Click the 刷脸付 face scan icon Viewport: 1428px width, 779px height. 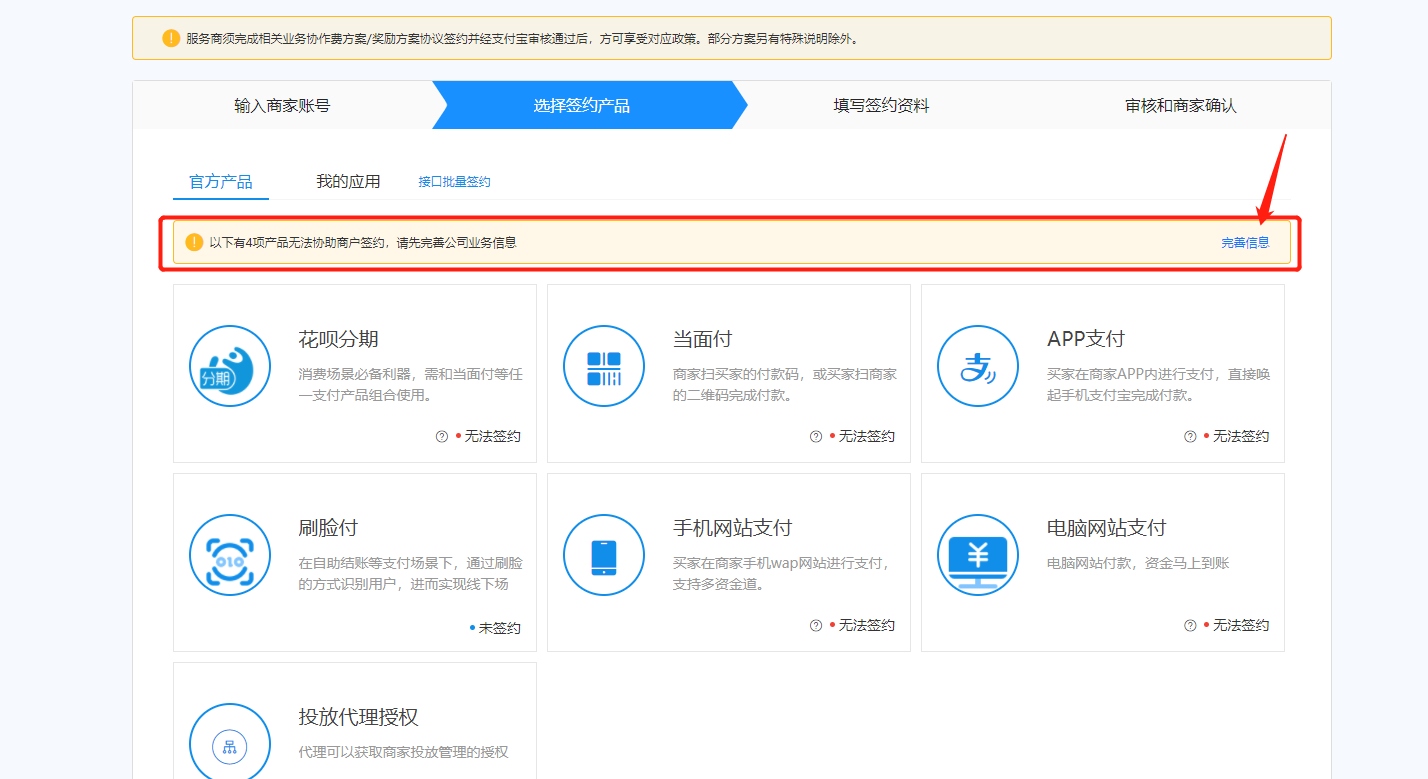point(230,555)
